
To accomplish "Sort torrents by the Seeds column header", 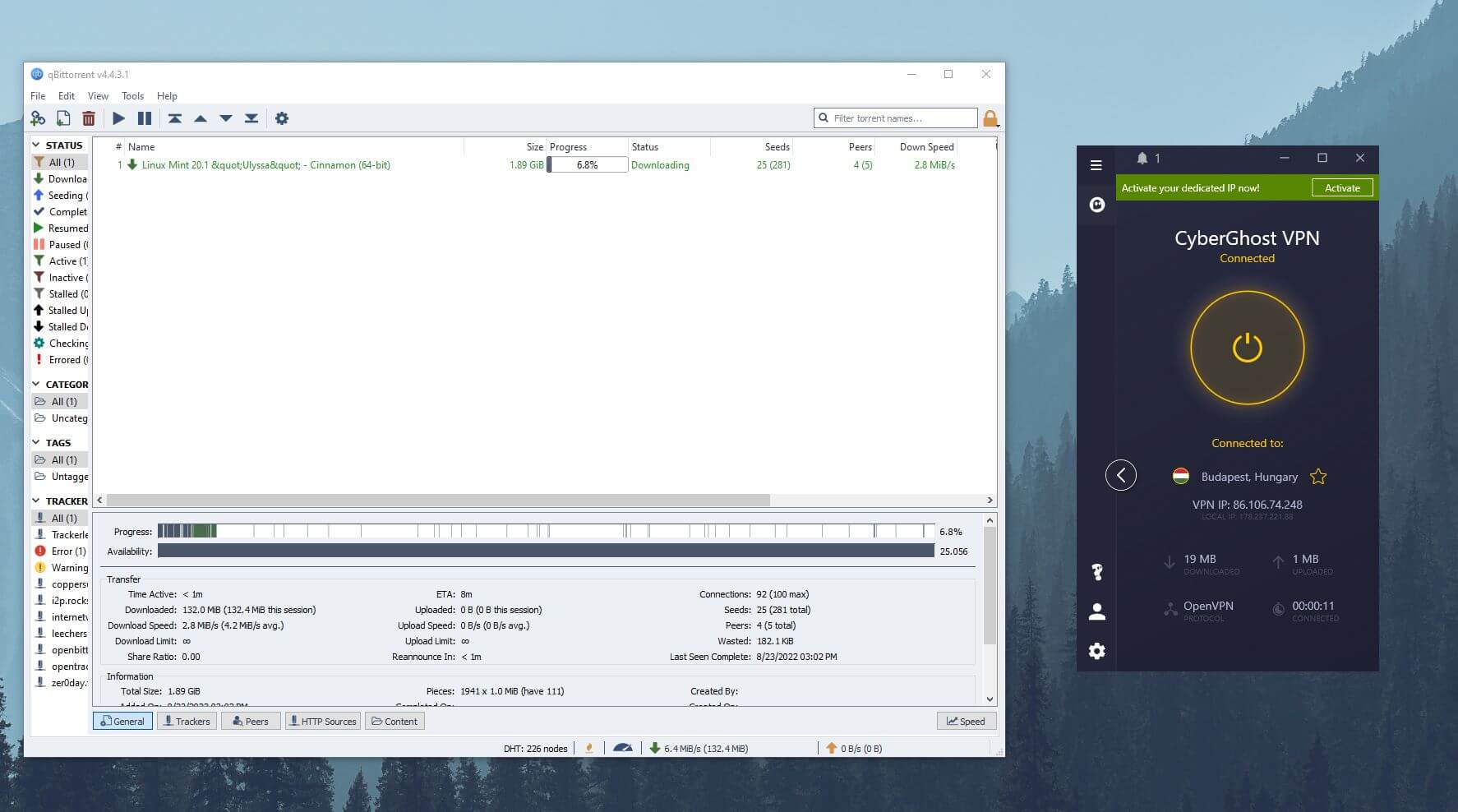I will [x=752, y=147].
